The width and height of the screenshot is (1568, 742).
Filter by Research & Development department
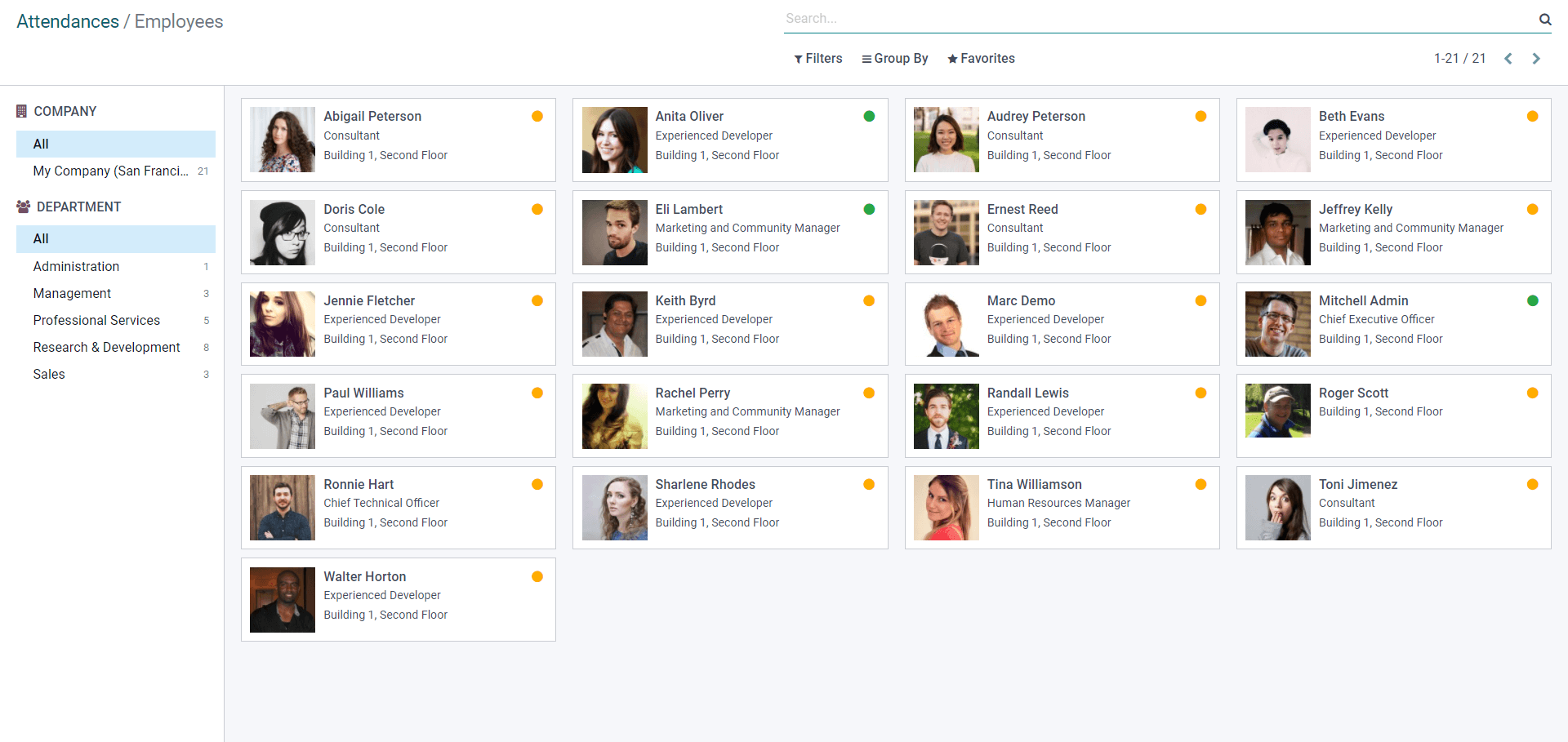pyautogui.click(x=116, y=347)
